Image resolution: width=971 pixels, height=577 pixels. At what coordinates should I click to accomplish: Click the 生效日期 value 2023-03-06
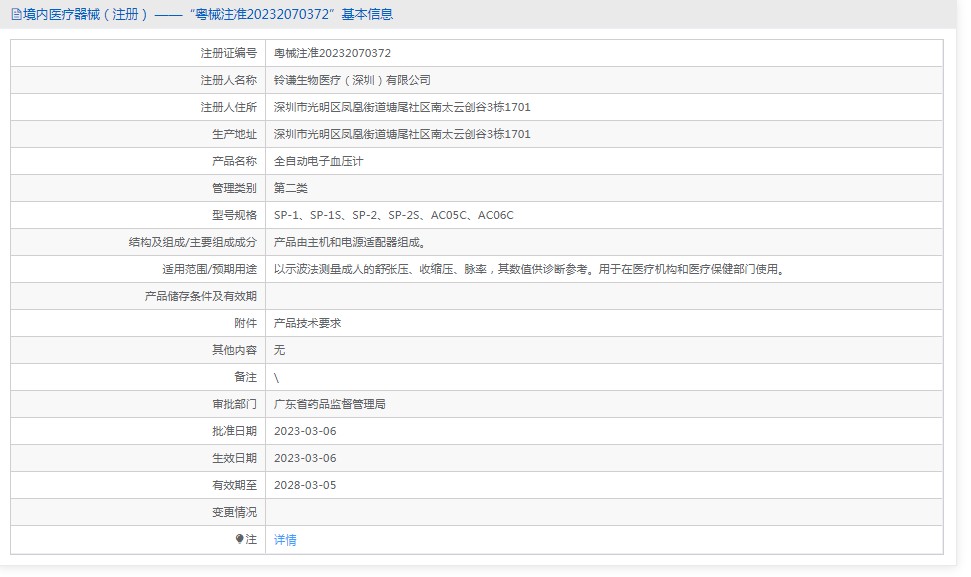tap(305, 458)
